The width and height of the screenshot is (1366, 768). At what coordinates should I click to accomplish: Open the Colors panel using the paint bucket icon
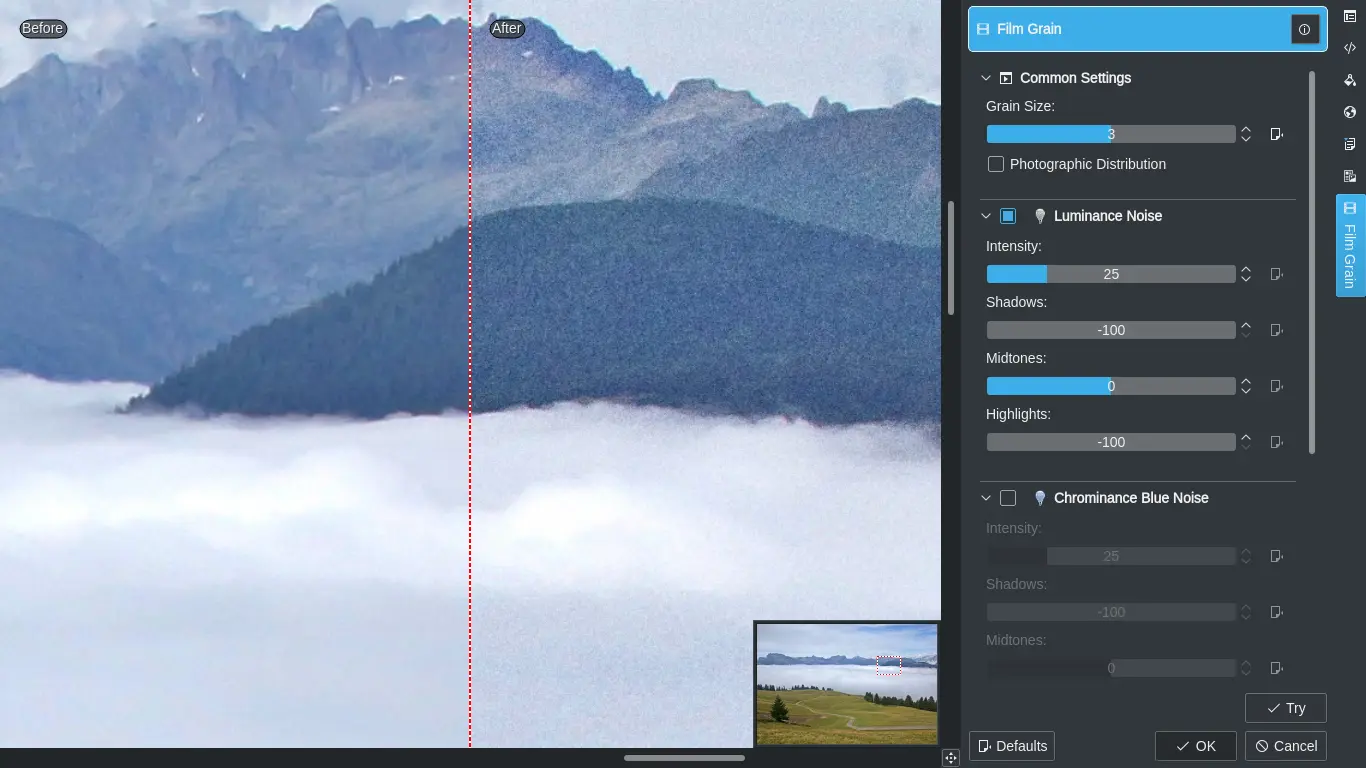pyautogui.click(x=1351, y=80)
